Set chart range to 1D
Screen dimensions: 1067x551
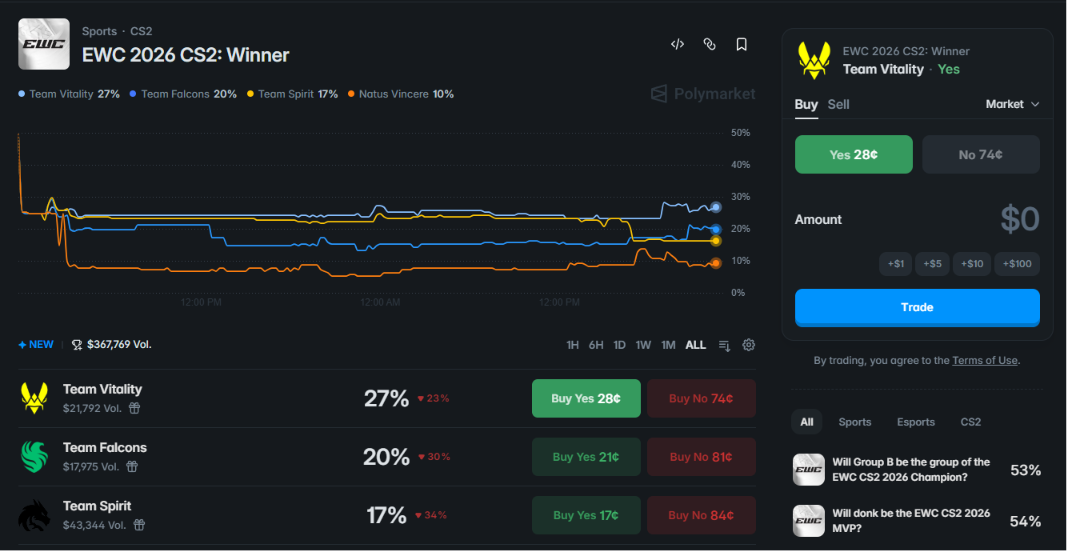click(619, 345)
